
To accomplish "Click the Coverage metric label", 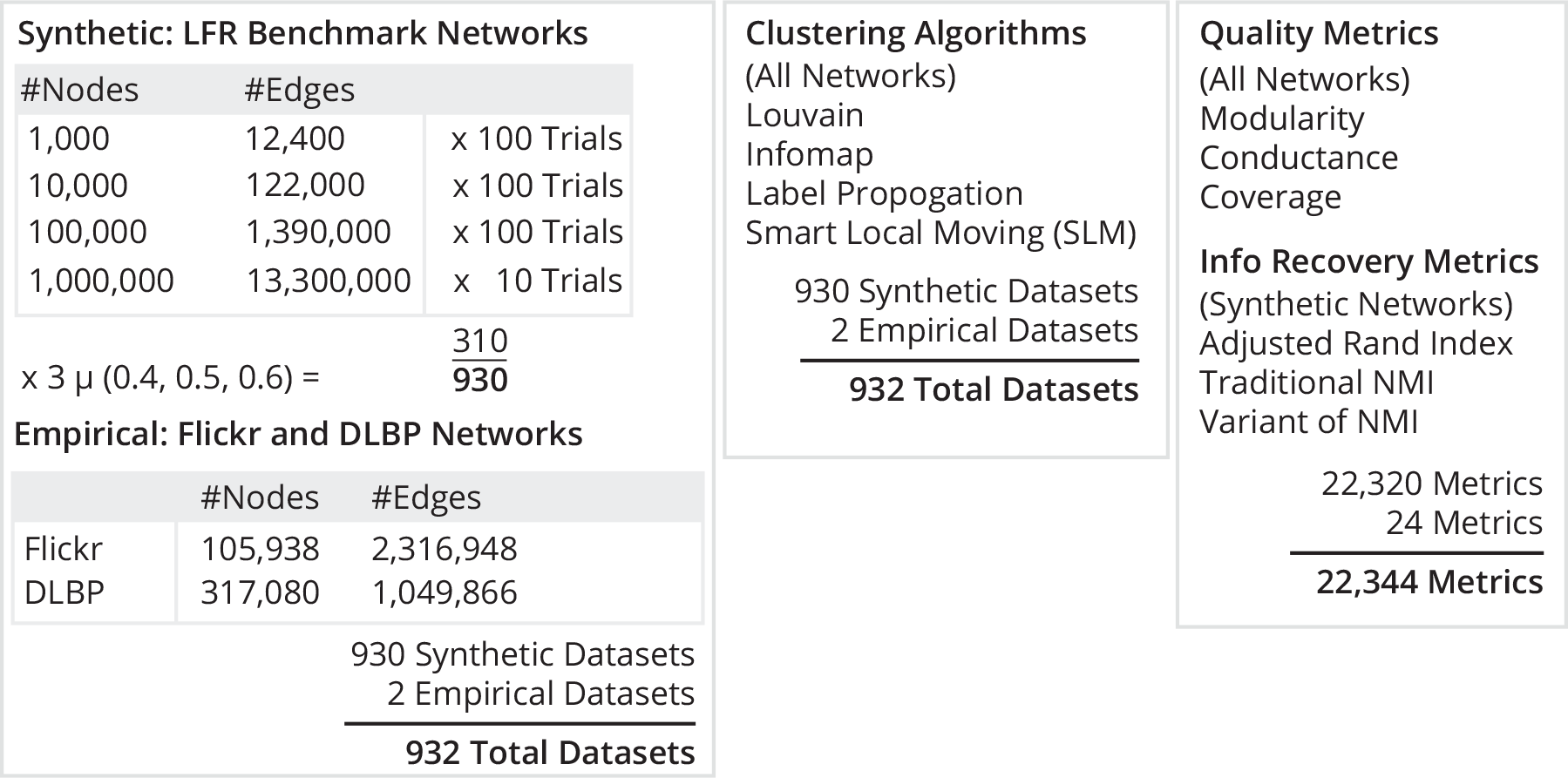I will (x=1270, y=198).
